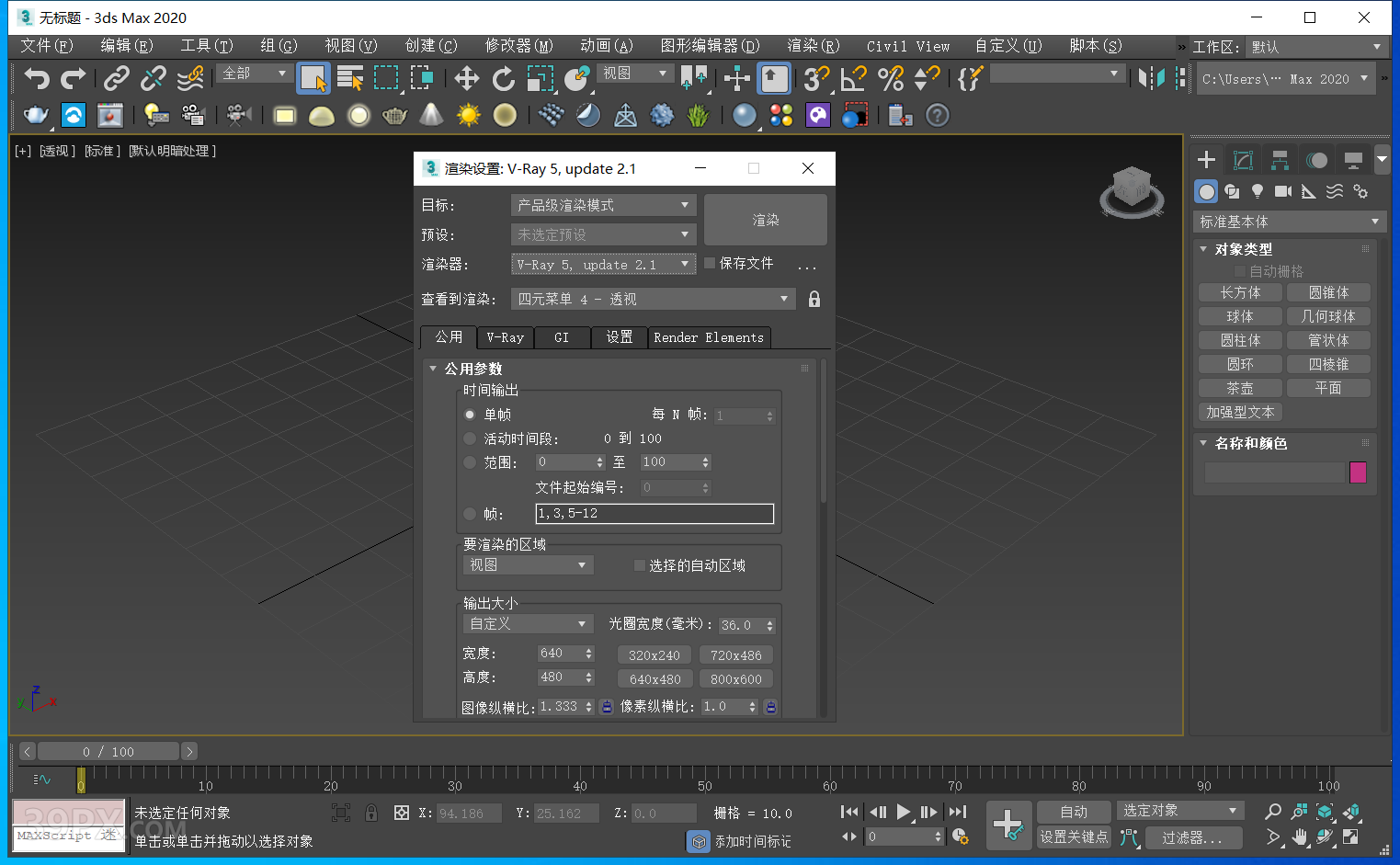
Task: Open the Hierarchy panel icon
Action: click(x=1280, y=160)
